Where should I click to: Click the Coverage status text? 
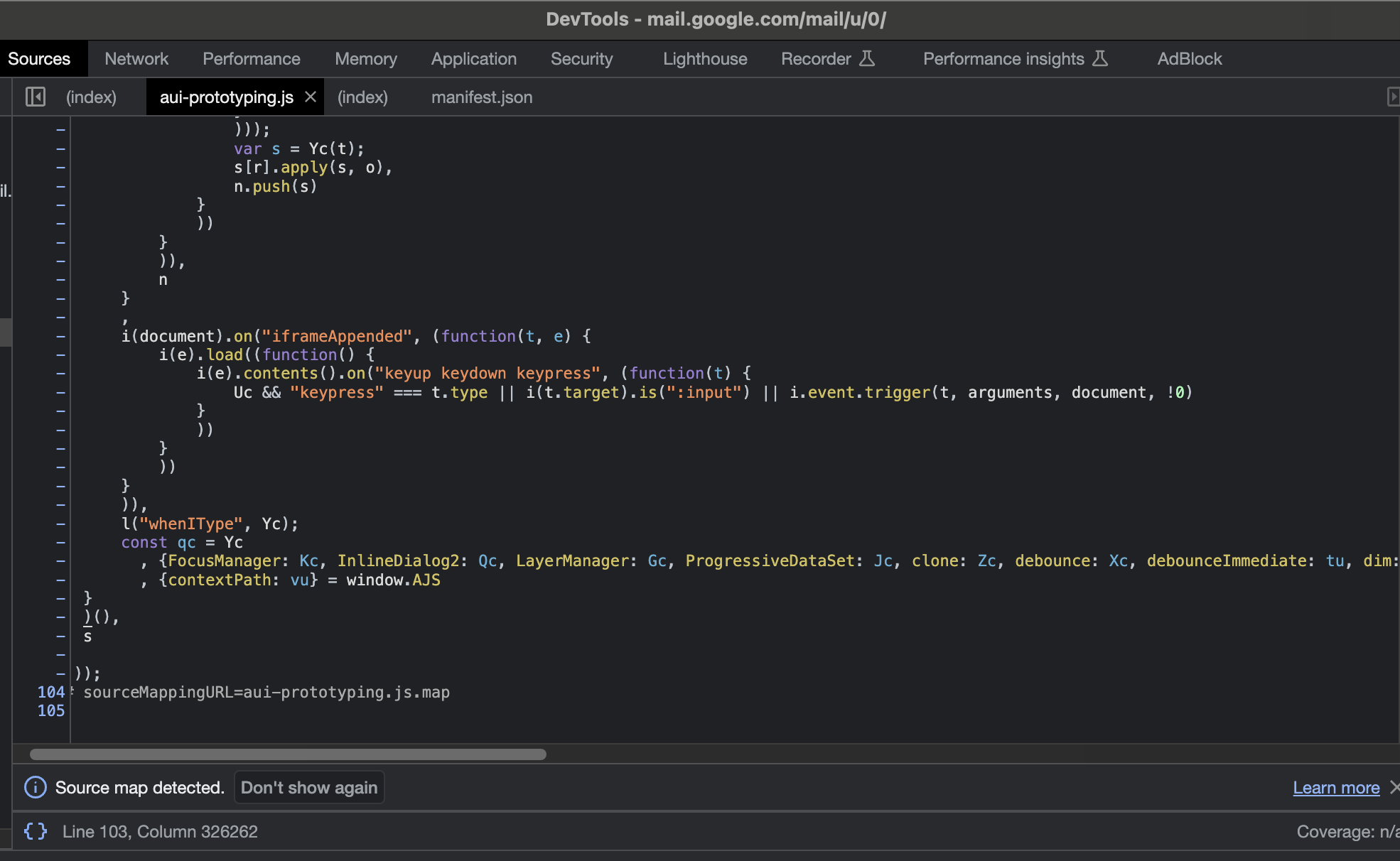coord(1348,831)
